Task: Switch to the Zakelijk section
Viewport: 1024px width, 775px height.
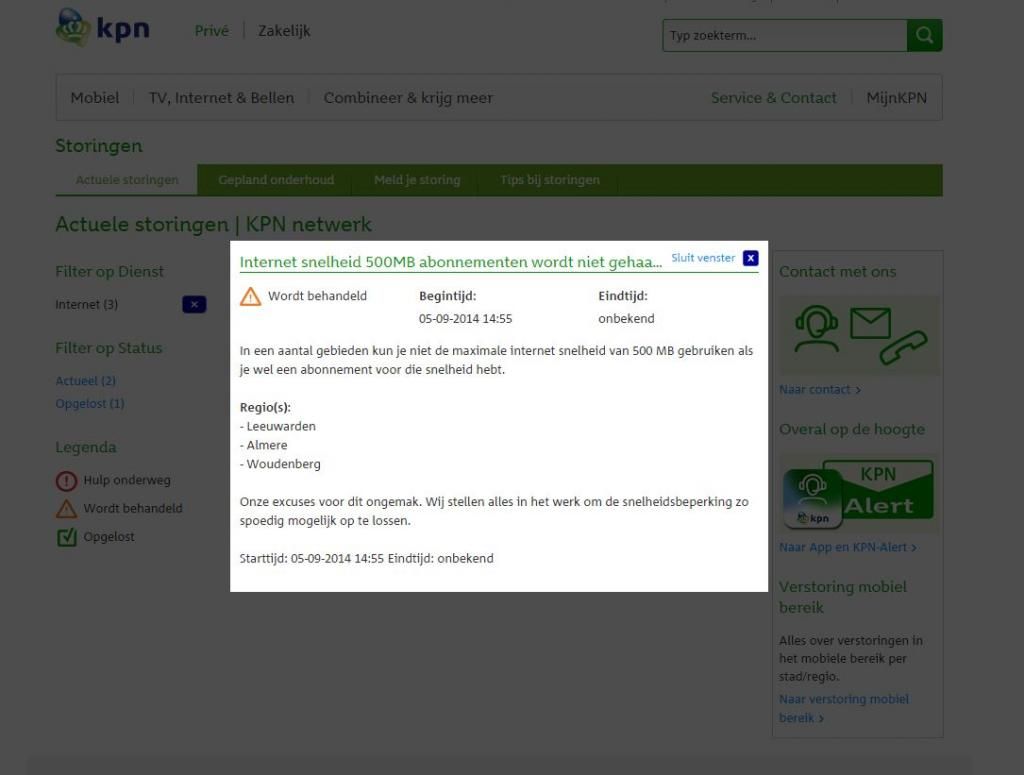Action: (x=284, y=31)
